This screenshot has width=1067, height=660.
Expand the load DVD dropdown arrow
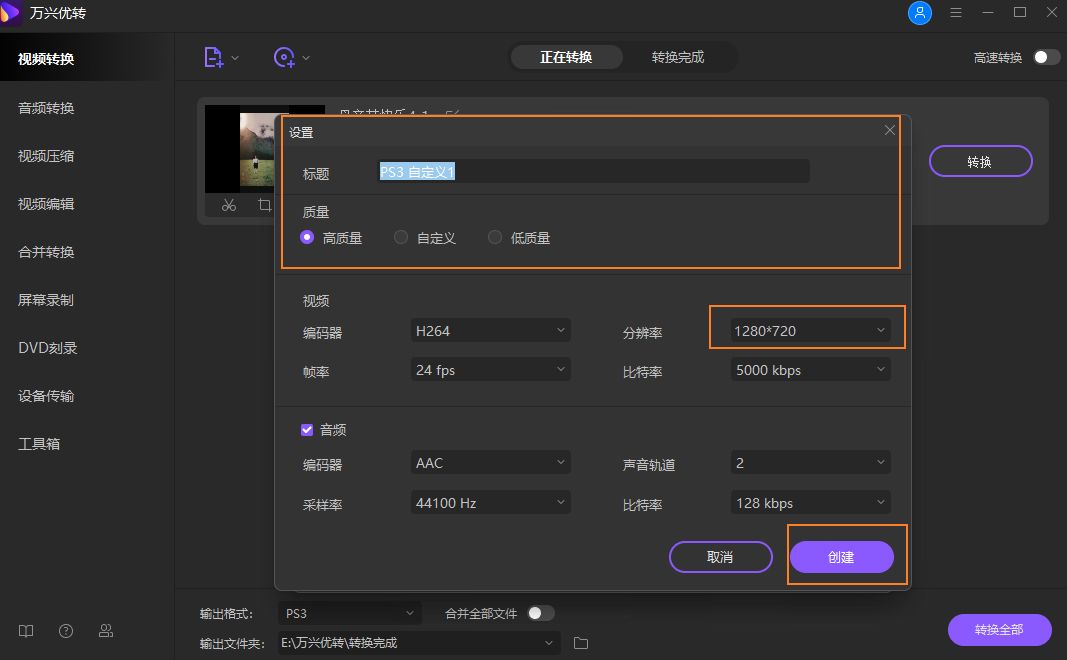click(306, 58)
